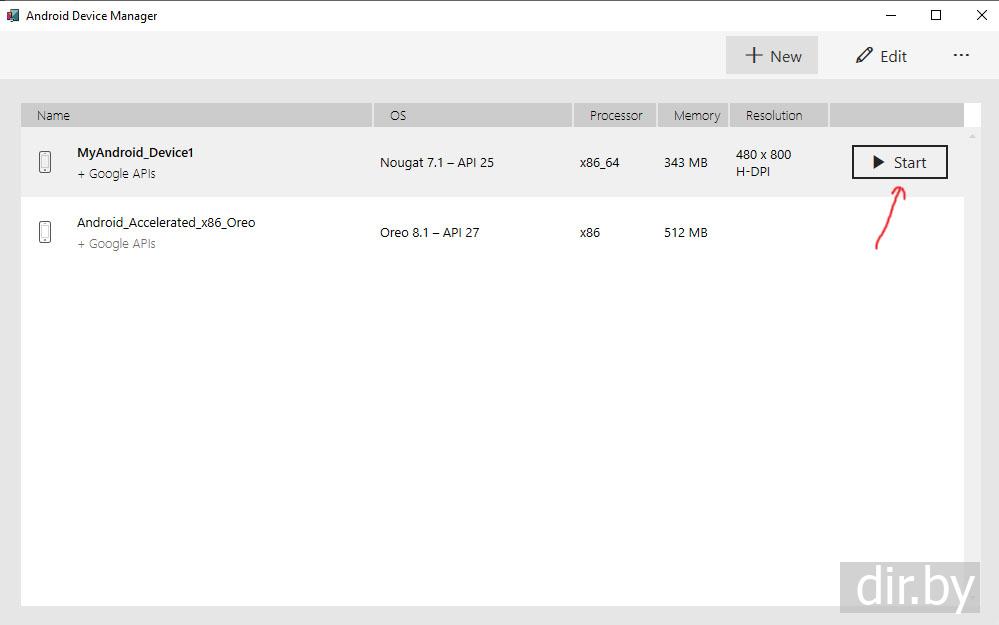Click the Android Device Manager title bar icon

click(x=13, y=15)
